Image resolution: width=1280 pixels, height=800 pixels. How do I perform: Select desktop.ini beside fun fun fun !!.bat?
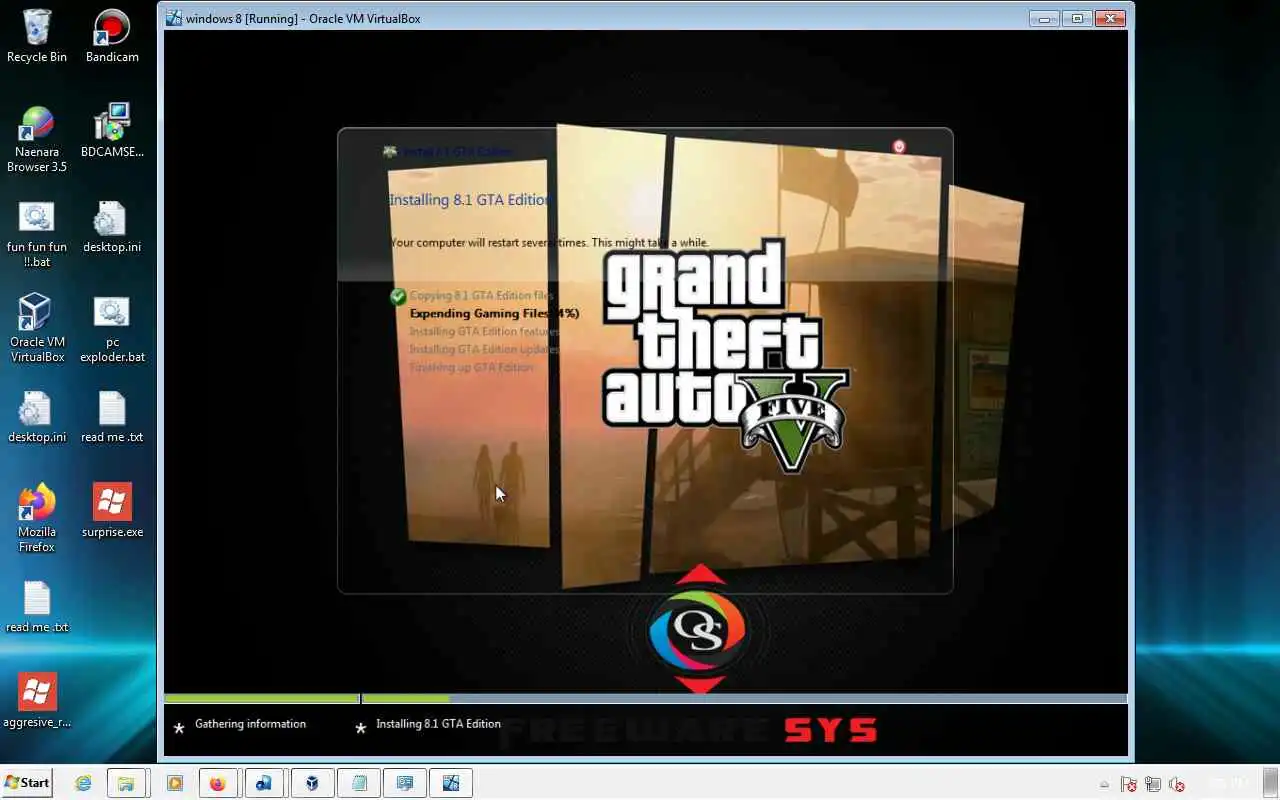coord(112,226)
